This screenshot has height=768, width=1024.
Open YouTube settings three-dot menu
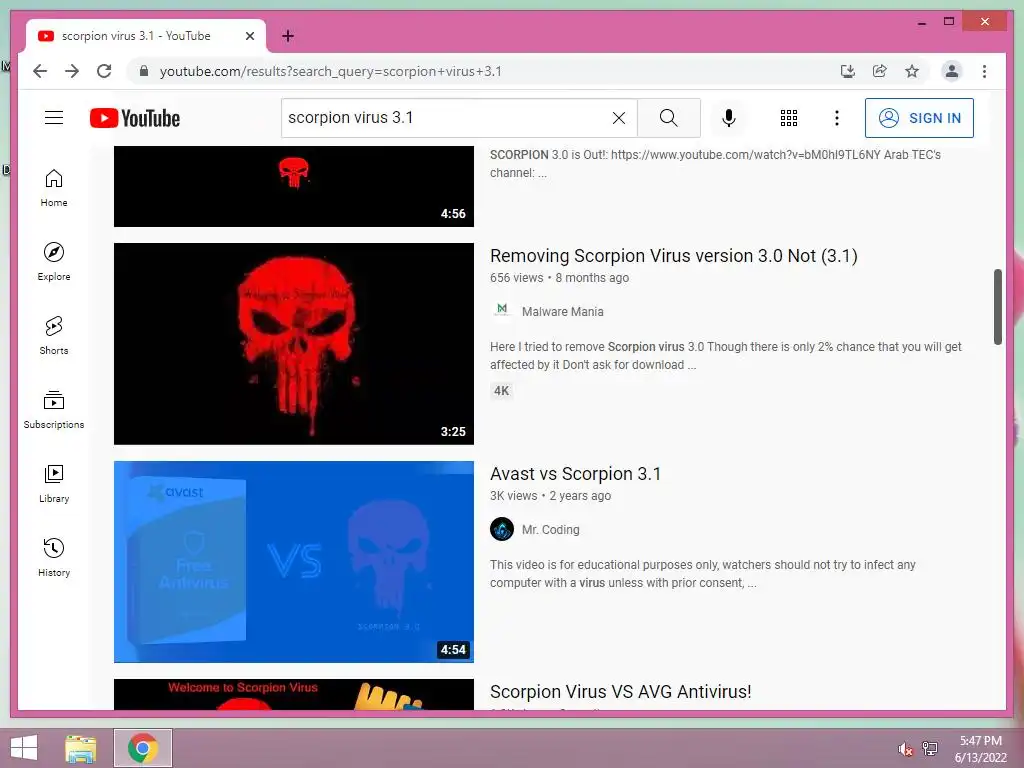point(837,118)
